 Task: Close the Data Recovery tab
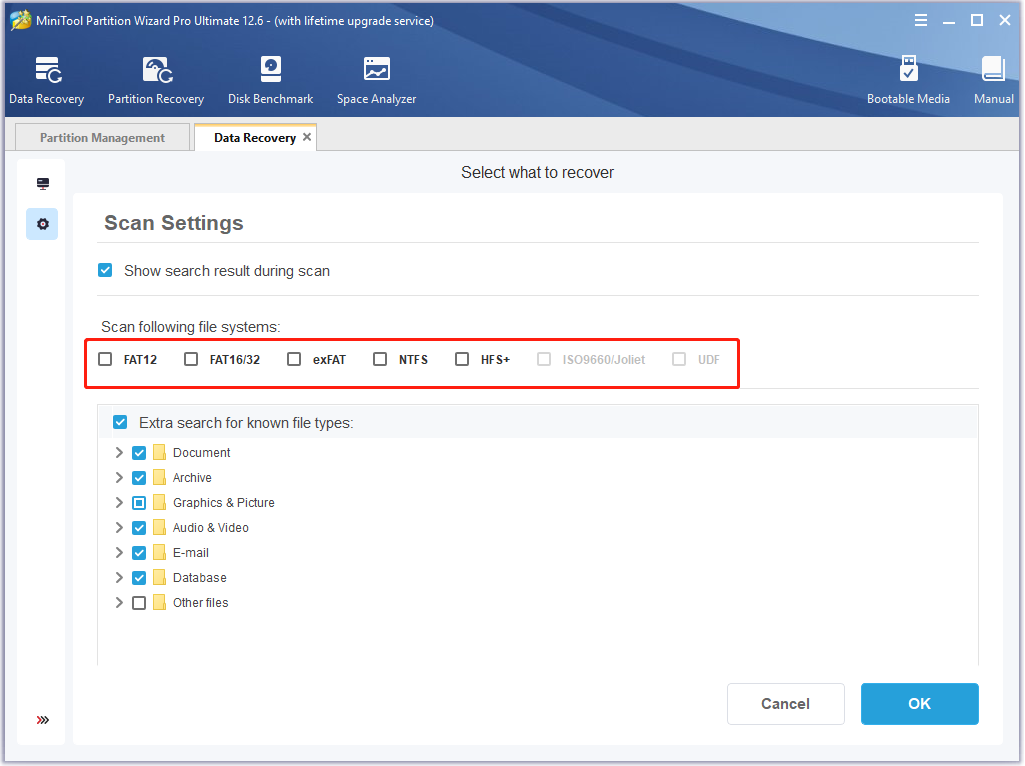[307, 137]
